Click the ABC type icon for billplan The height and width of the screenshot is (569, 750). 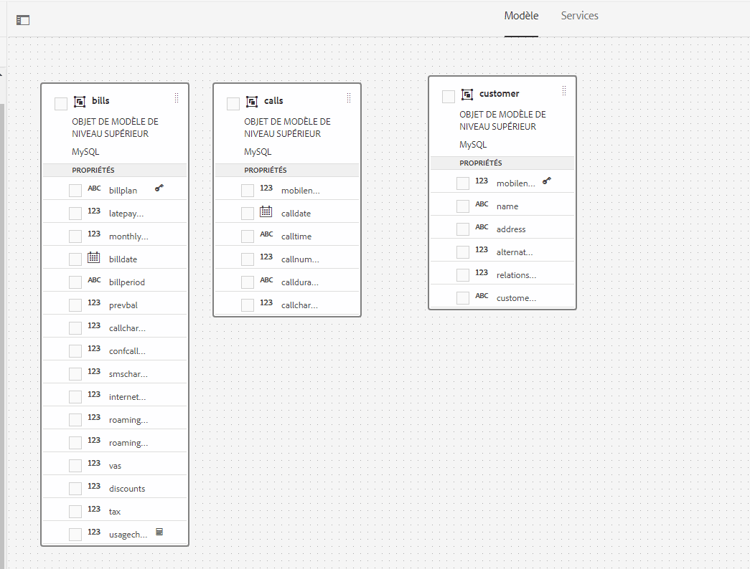[x=94, y=188]
